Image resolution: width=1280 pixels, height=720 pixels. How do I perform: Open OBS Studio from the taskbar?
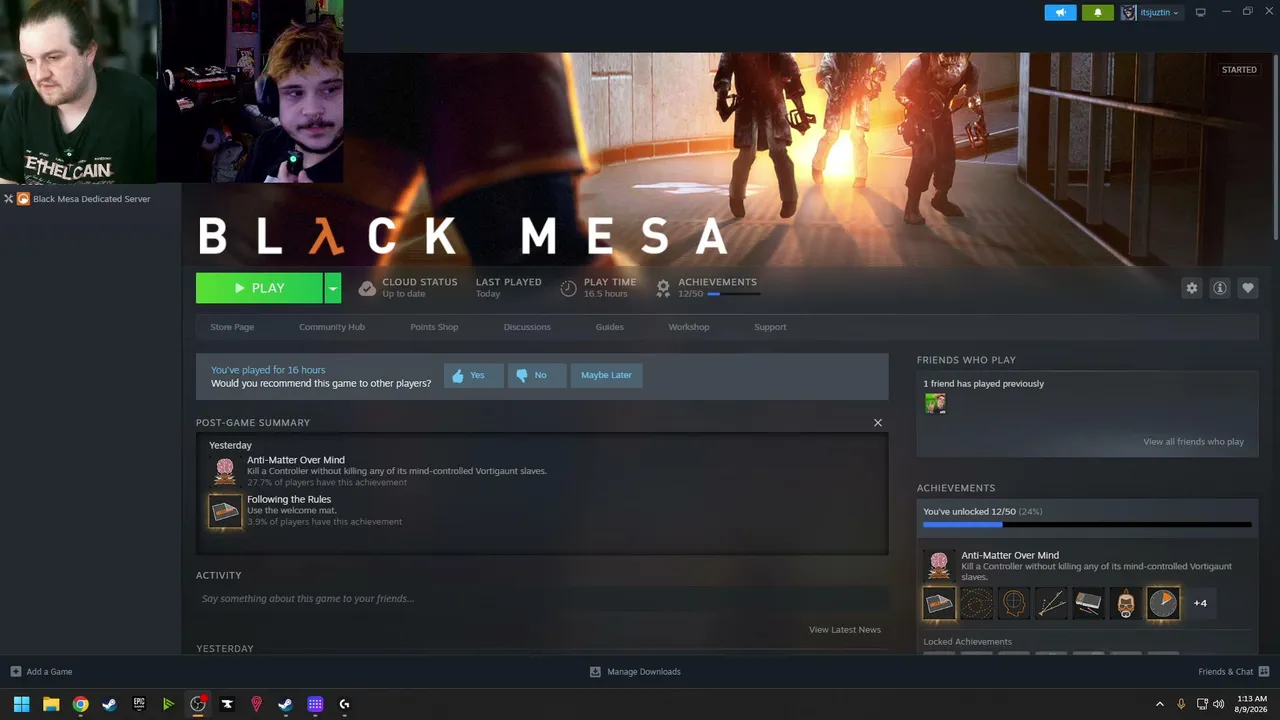pyautogui.click(x=198, y=704)
